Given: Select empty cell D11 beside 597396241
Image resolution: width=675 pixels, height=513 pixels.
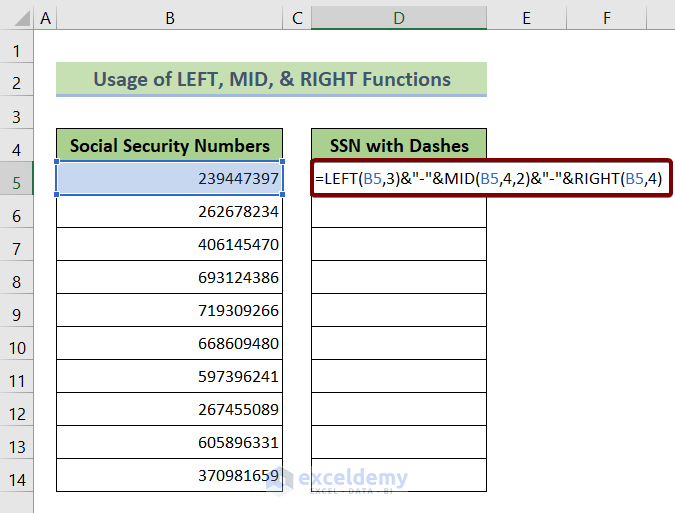Looking at the screenshot, I should click(399, 376).
